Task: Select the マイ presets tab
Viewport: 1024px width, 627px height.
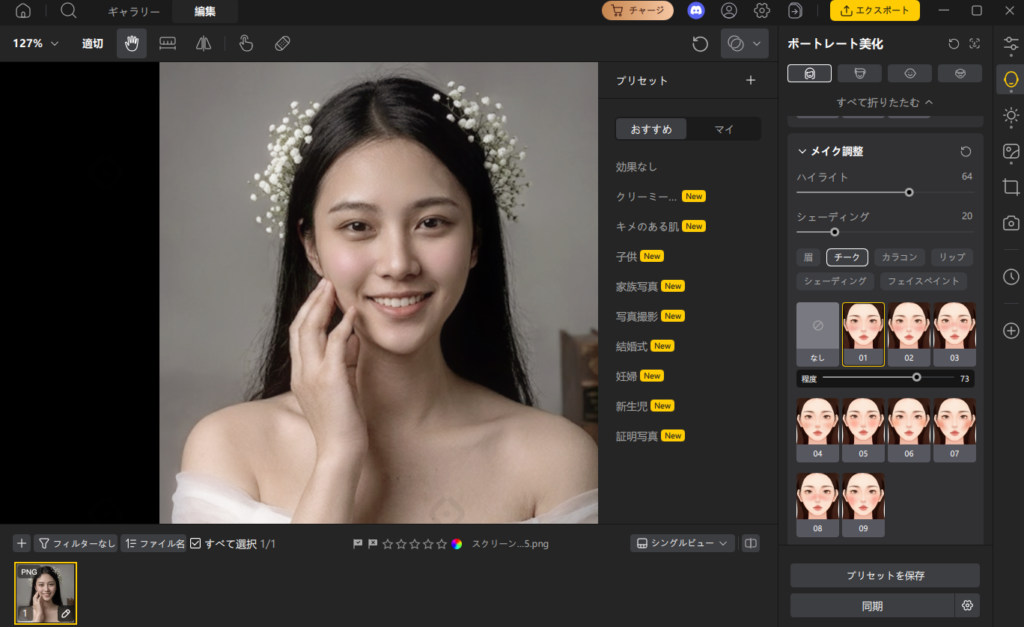Action: [x=724, y=129]
